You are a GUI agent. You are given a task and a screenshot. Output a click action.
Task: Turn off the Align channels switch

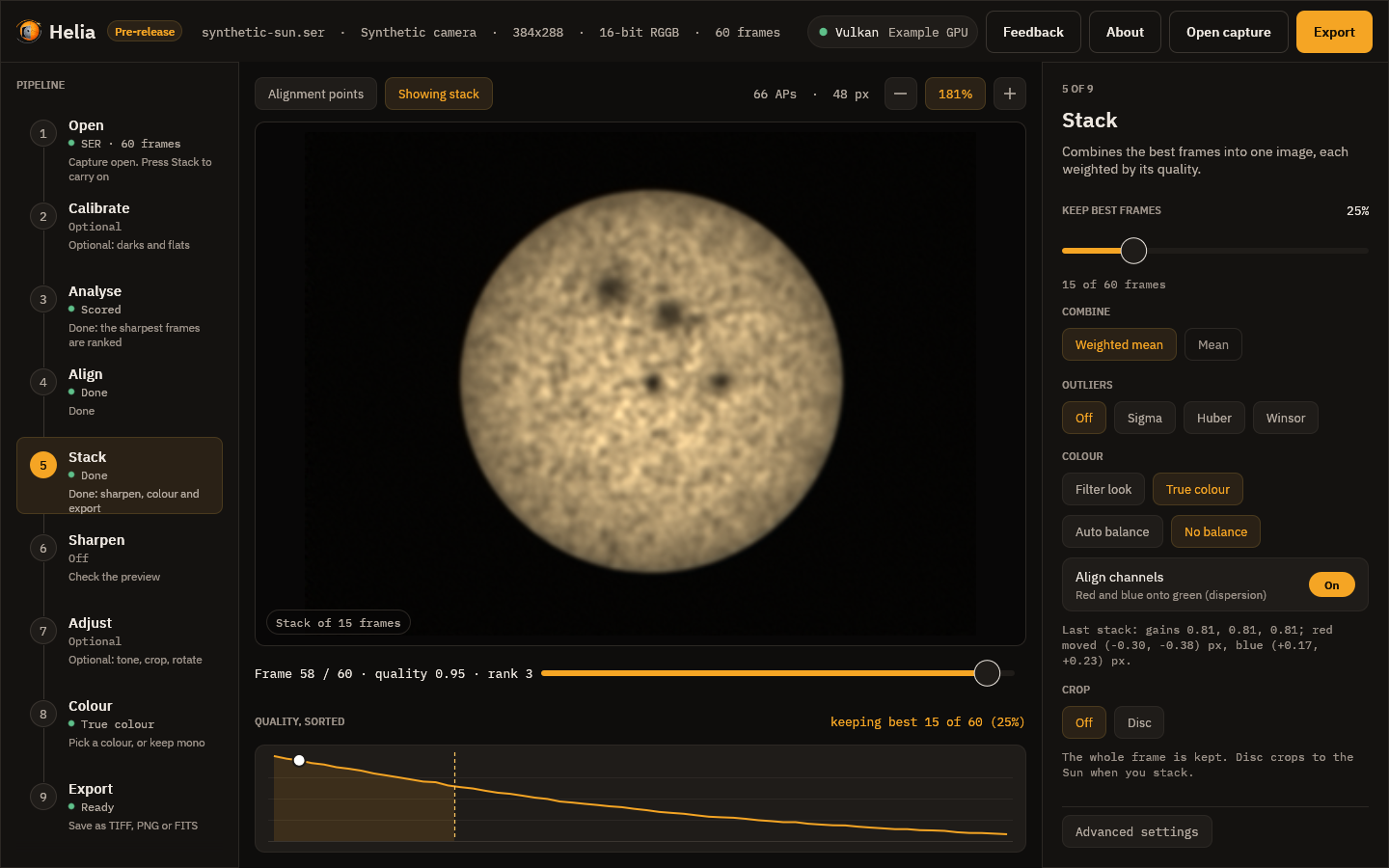(1331, 584)
